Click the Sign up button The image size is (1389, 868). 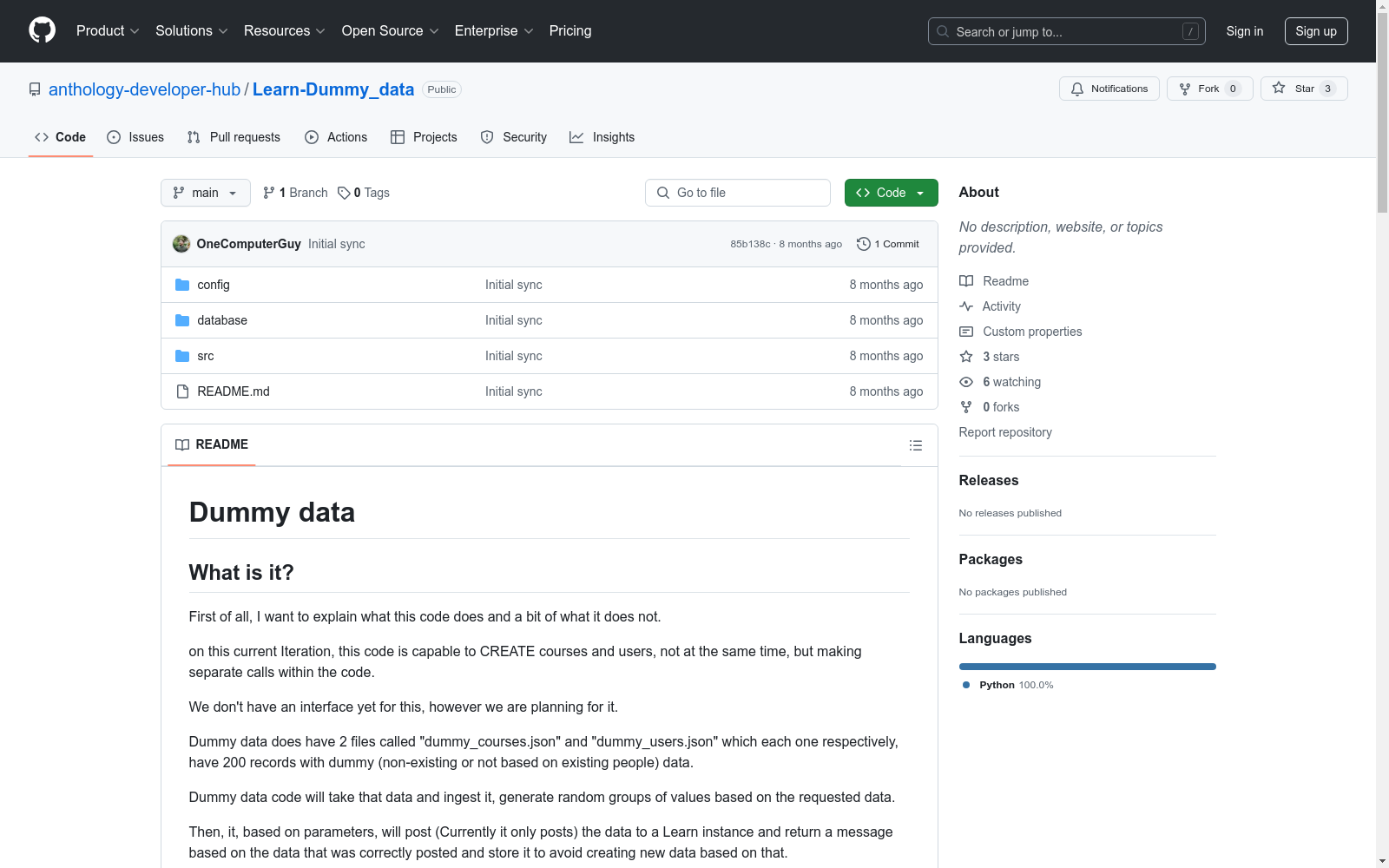tap(1316, 31)
